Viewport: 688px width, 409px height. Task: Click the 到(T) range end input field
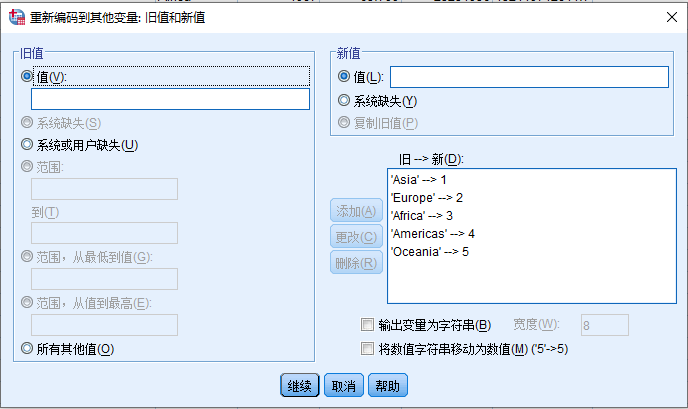pos(104,233)
